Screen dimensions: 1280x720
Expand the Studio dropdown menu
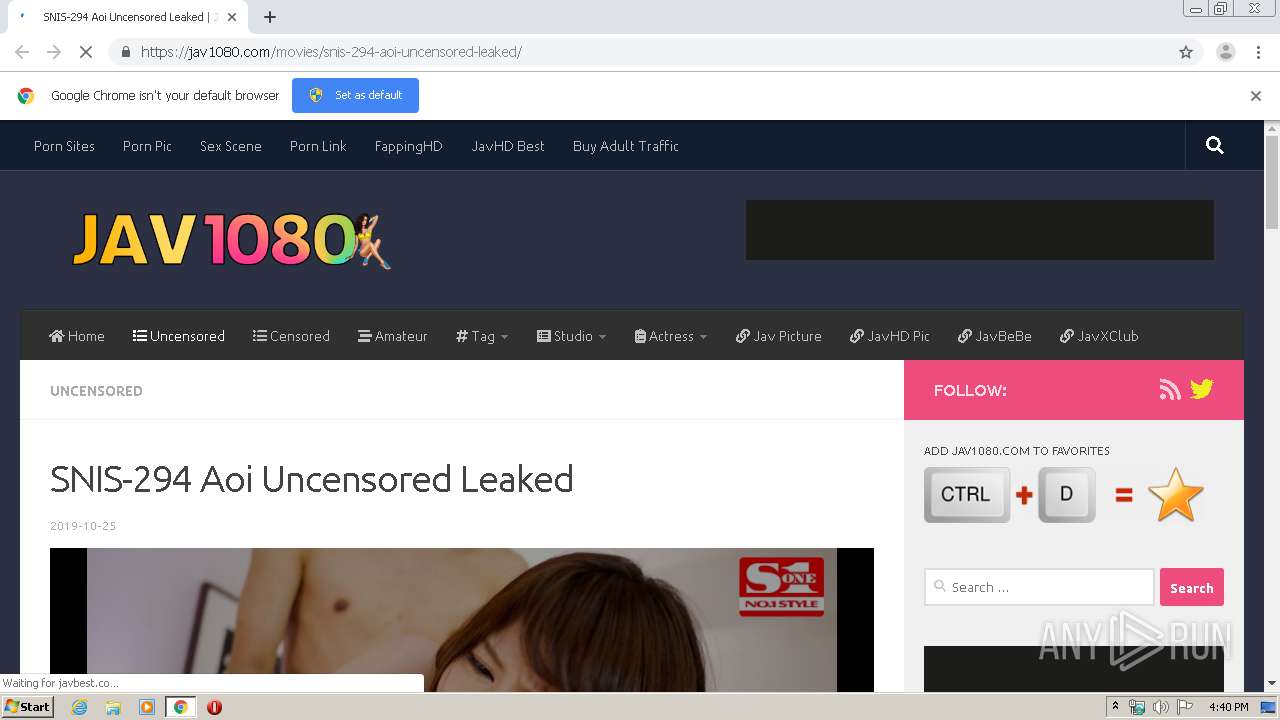click(571, 336)
